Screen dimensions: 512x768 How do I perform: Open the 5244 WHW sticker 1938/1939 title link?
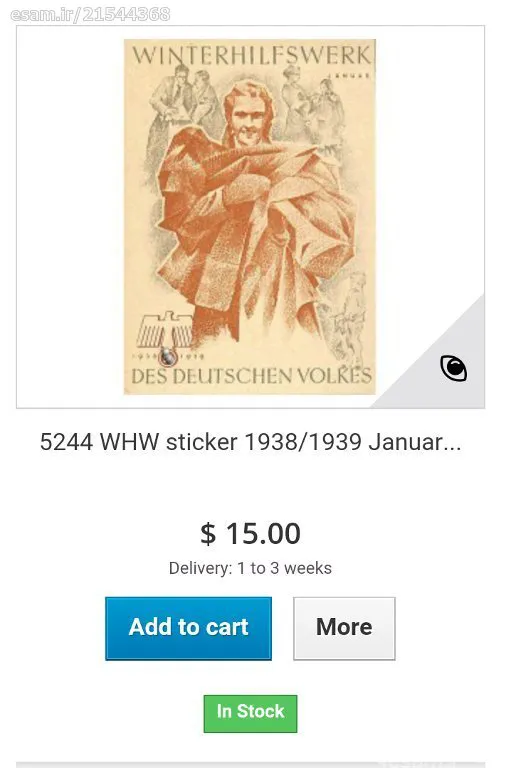coord(250,442)
